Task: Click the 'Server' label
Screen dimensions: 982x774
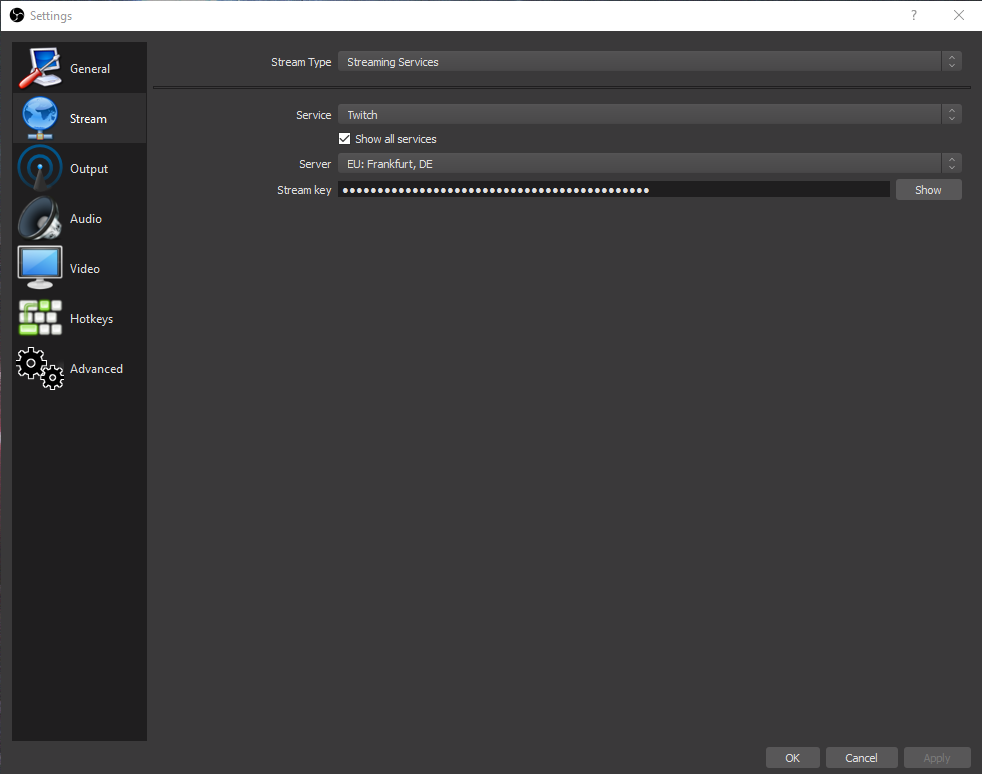Action: [314, 164]
